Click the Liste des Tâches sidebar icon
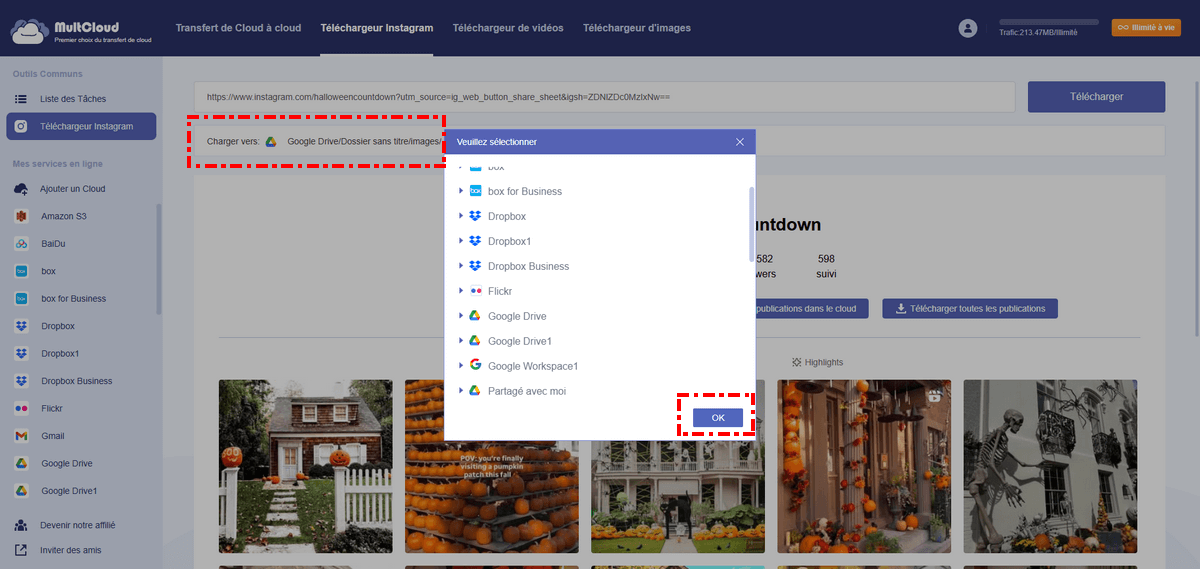This screenshot has width=1200, height=569. pyautogui.click(x=21, y=99)
